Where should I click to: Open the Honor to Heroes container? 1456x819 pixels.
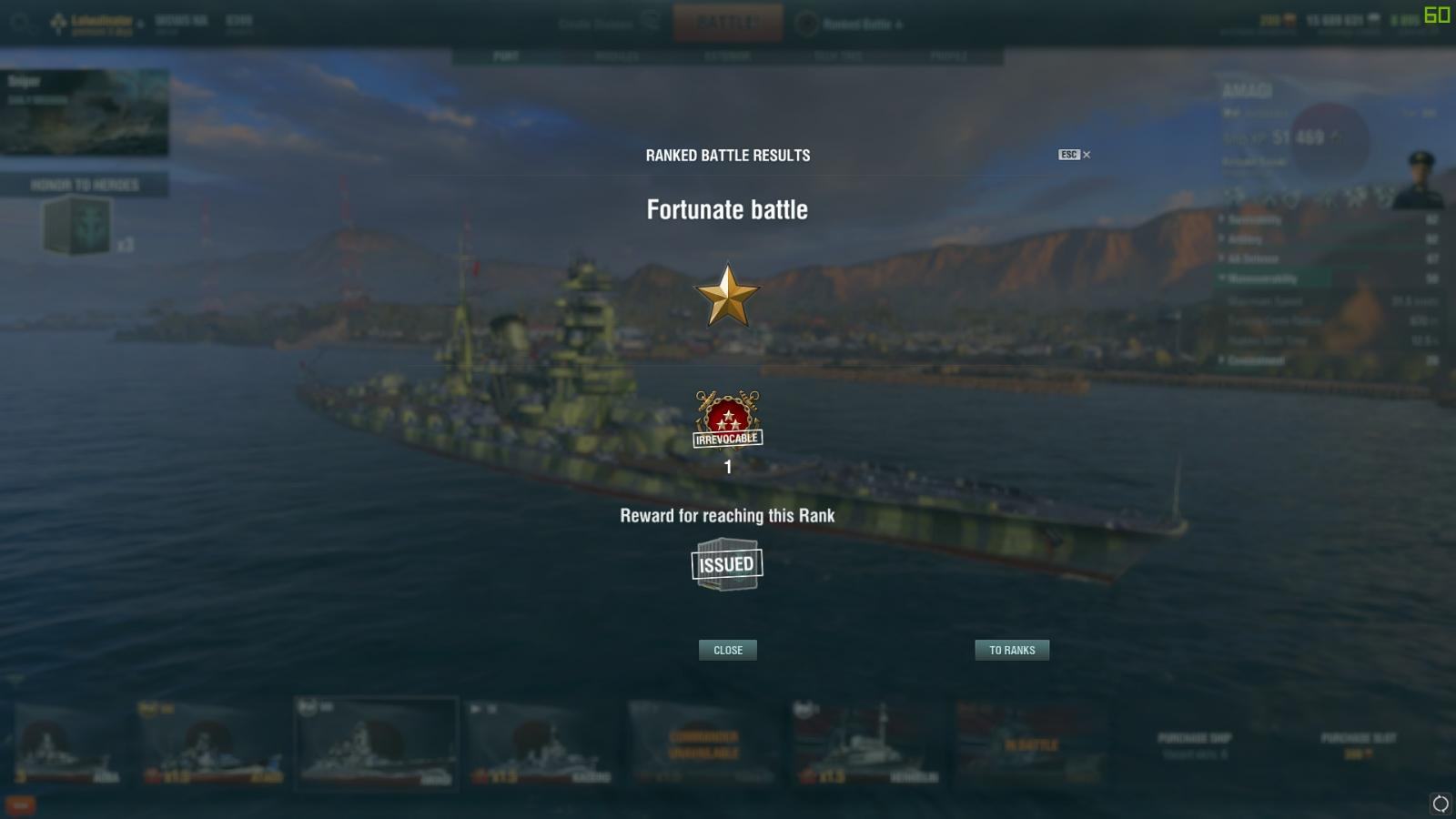tap(77, 226)
